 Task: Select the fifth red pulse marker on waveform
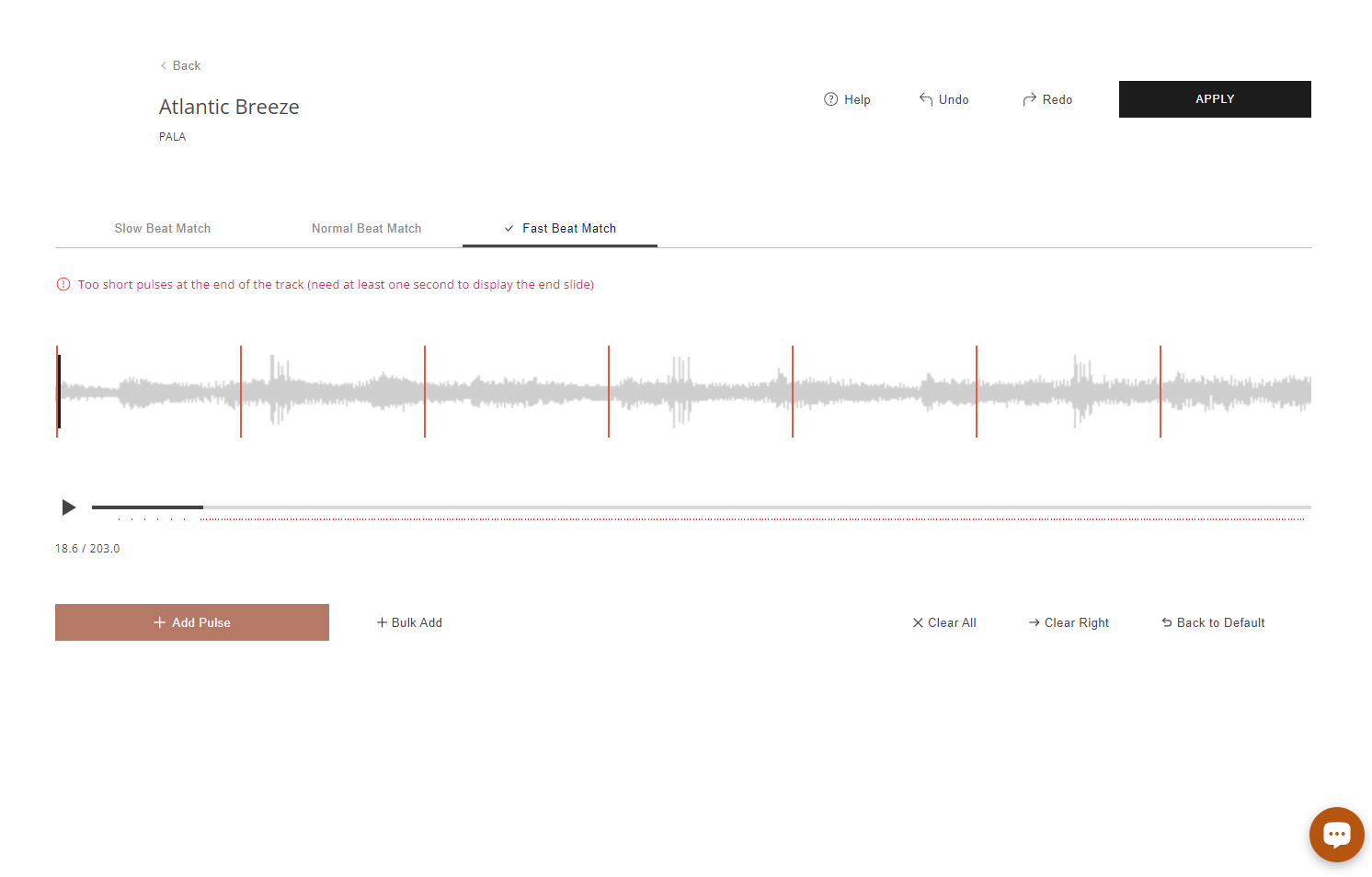[793, 392]
